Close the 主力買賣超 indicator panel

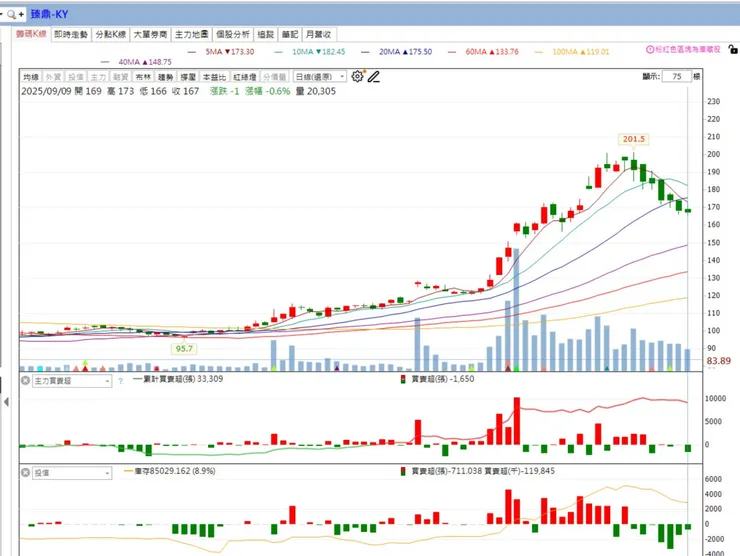pyautogui.click(x=25, y=380)
